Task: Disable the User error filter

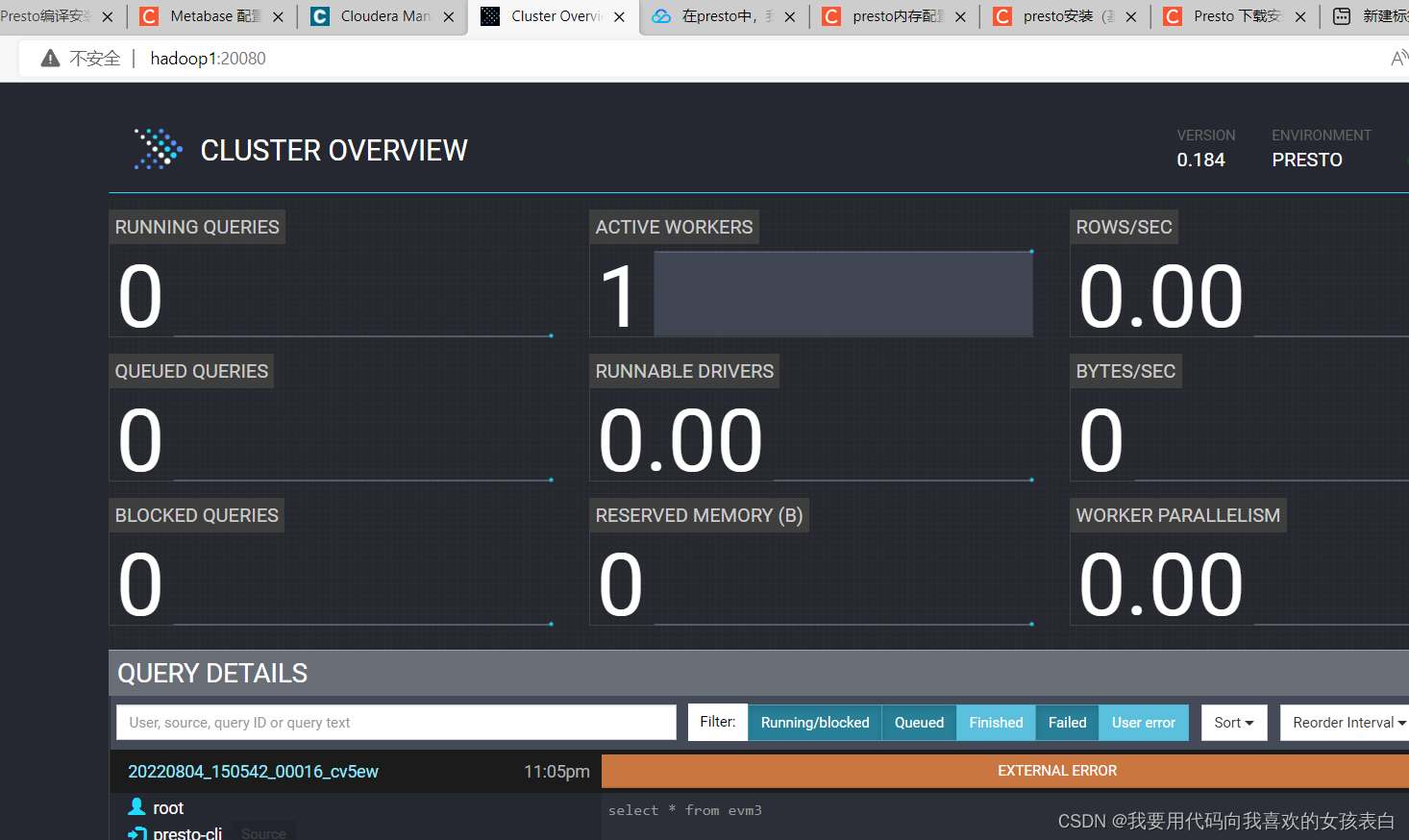Action: pyautogui.click(x=1143, y=722)
